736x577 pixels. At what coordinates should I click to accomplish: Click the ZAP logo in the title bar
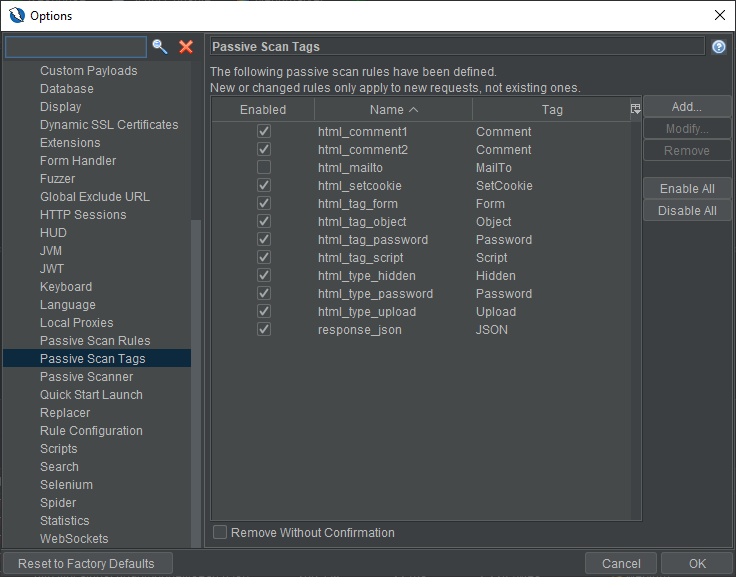pos(16,15)
